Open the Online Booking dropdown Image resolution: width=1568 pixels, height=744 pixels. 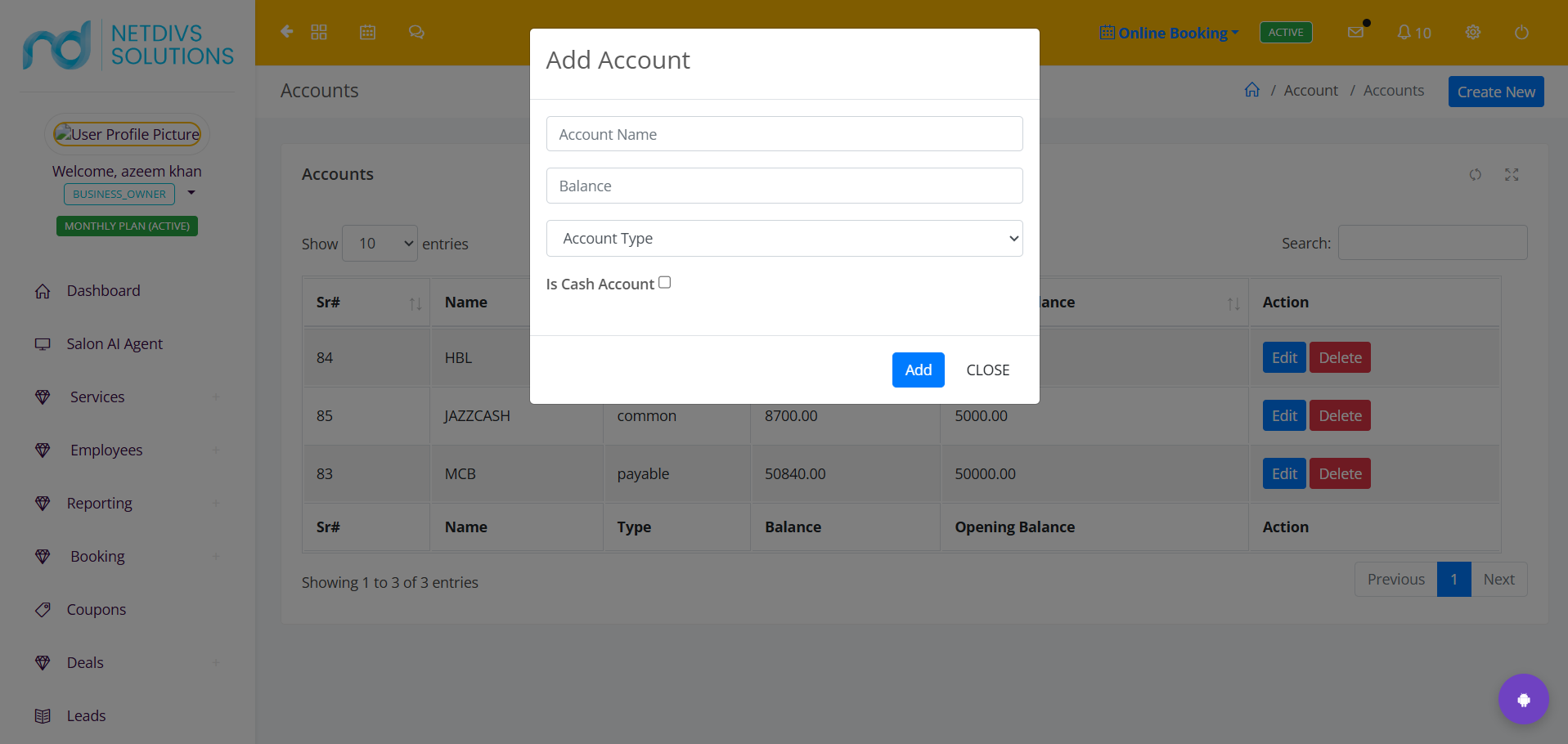tap(1169, 33)
